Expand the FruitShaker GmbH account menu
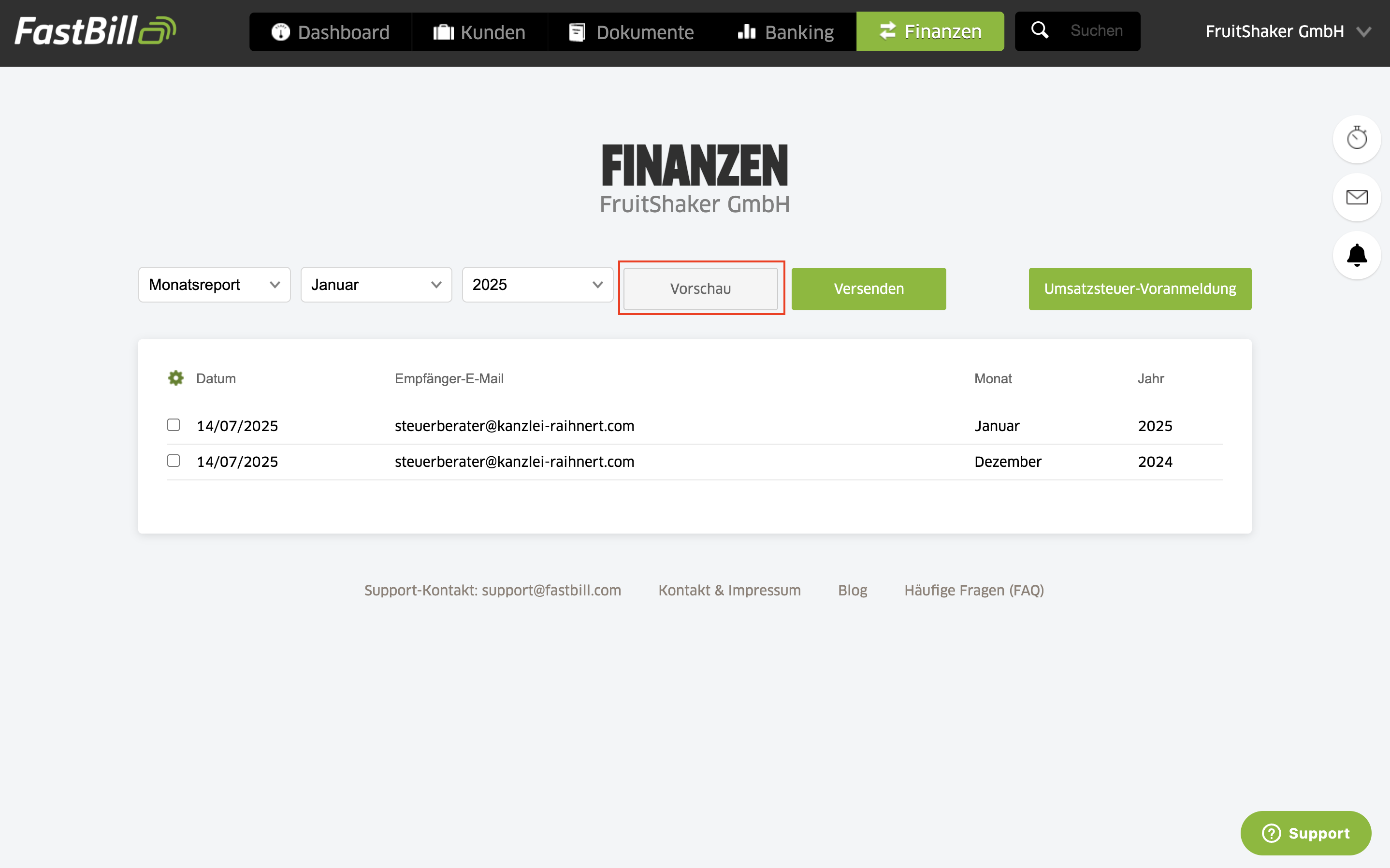1390x868 pixels. point(1288,31)
